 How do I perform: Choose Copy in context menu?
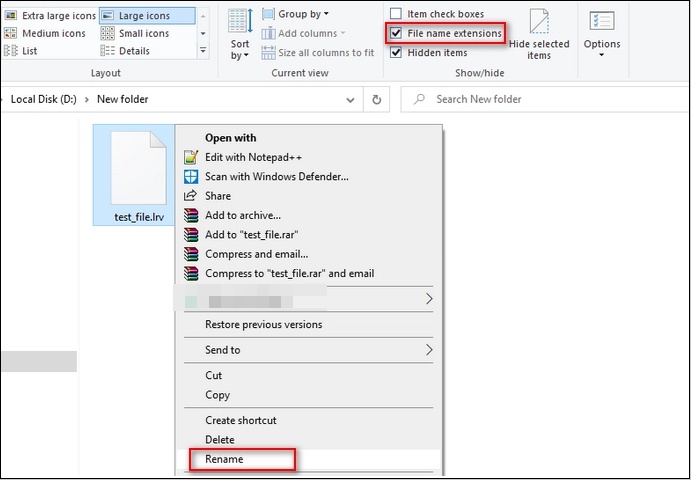tap(308, 395)
